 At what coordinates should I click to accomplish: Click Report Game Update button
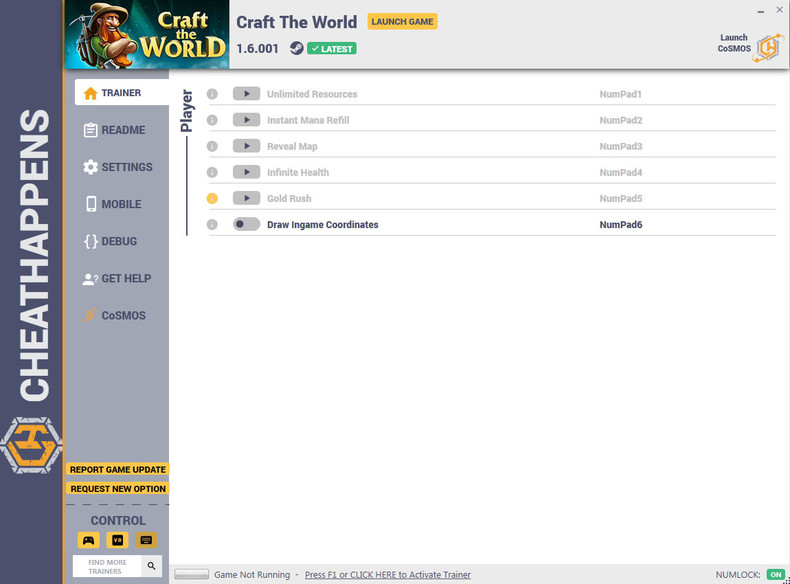click(118, 470)
